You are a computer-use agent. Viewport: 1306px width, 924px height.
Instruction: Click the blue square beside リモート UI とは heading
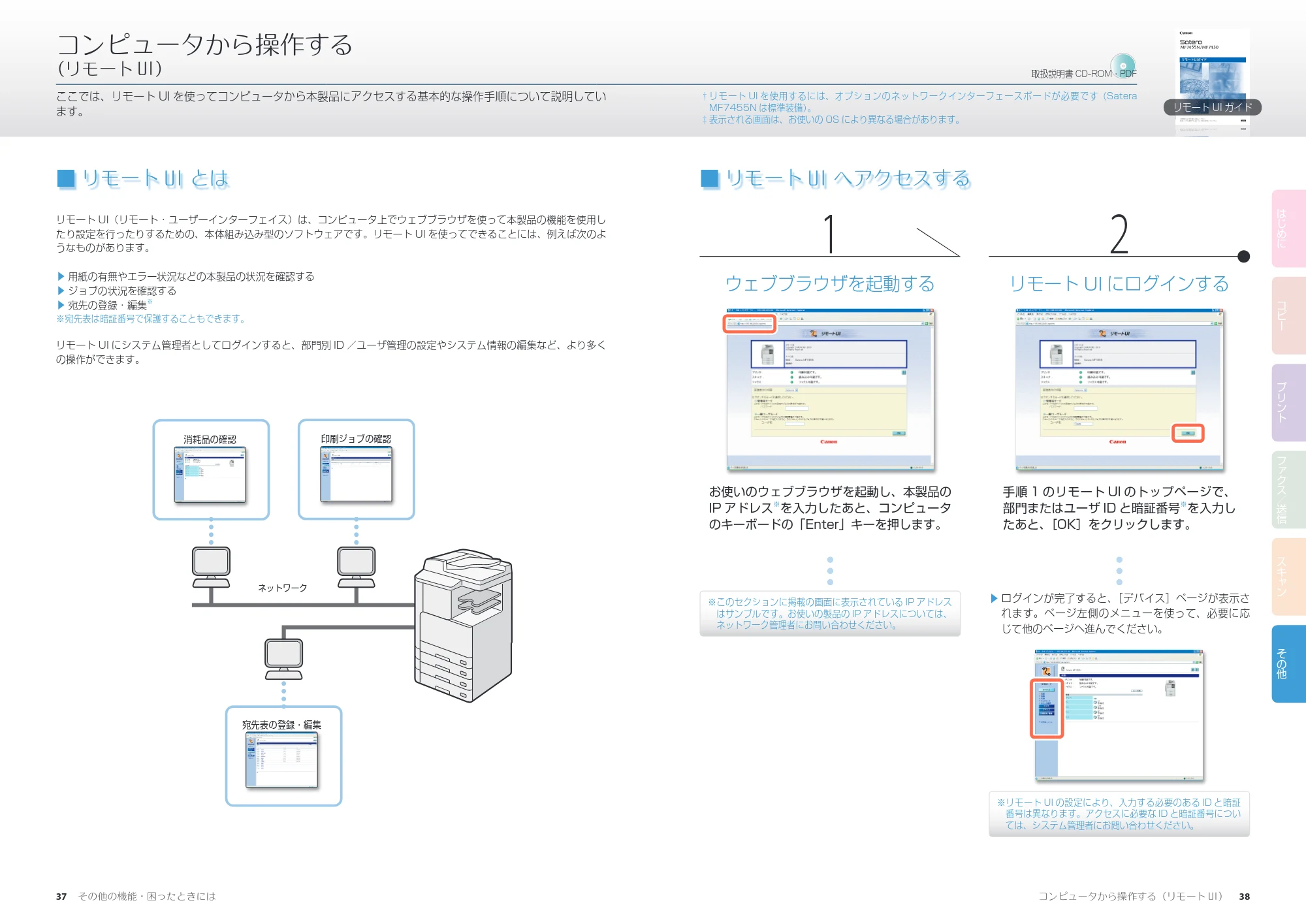pos(66,178)
